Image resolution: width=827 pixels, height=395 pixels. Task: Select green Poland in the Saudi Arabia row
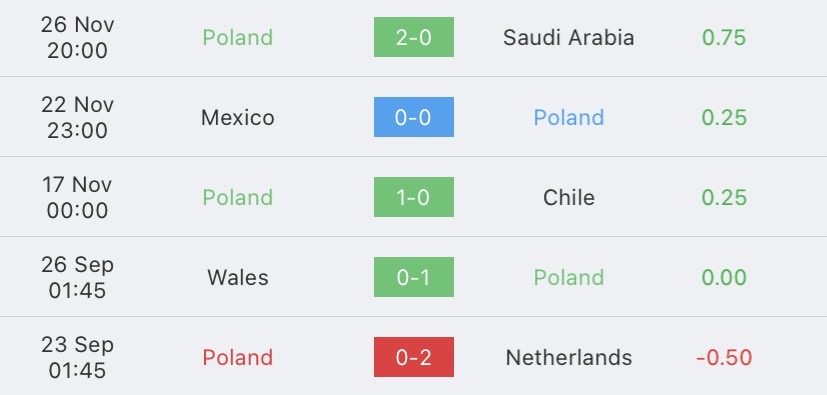238,37
